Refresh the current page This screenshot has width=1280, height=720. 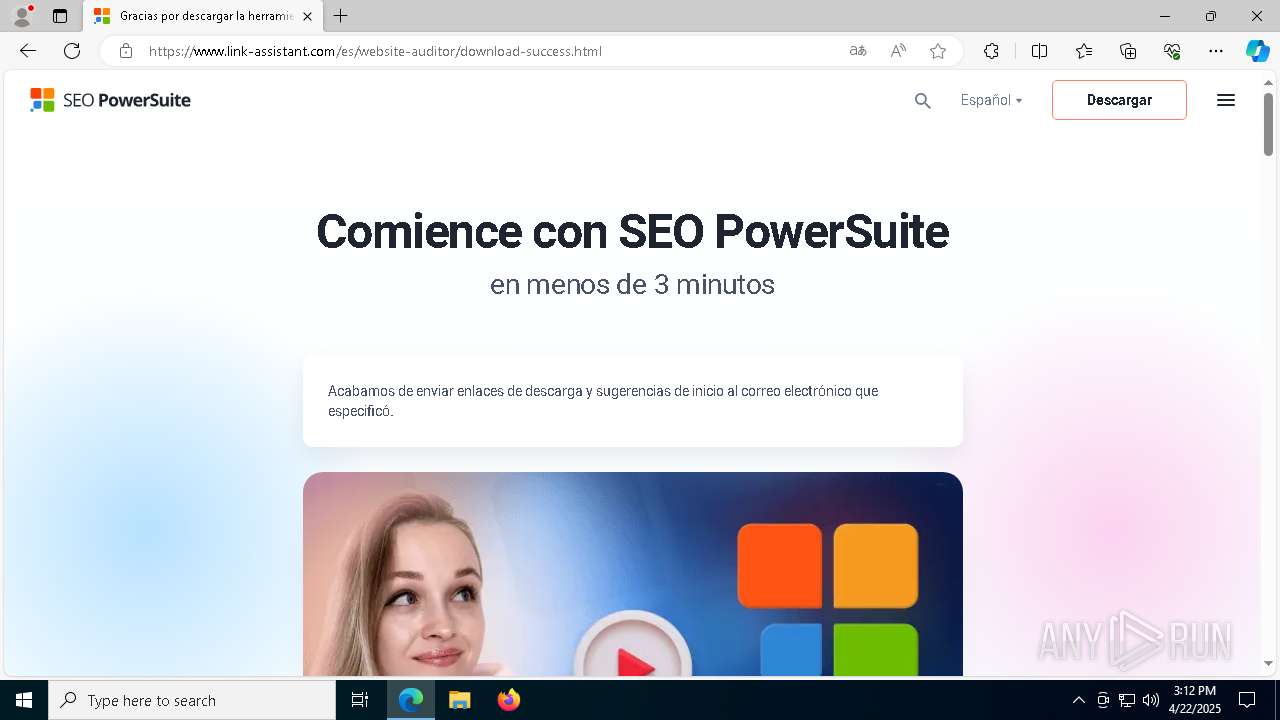coord(72,51)
